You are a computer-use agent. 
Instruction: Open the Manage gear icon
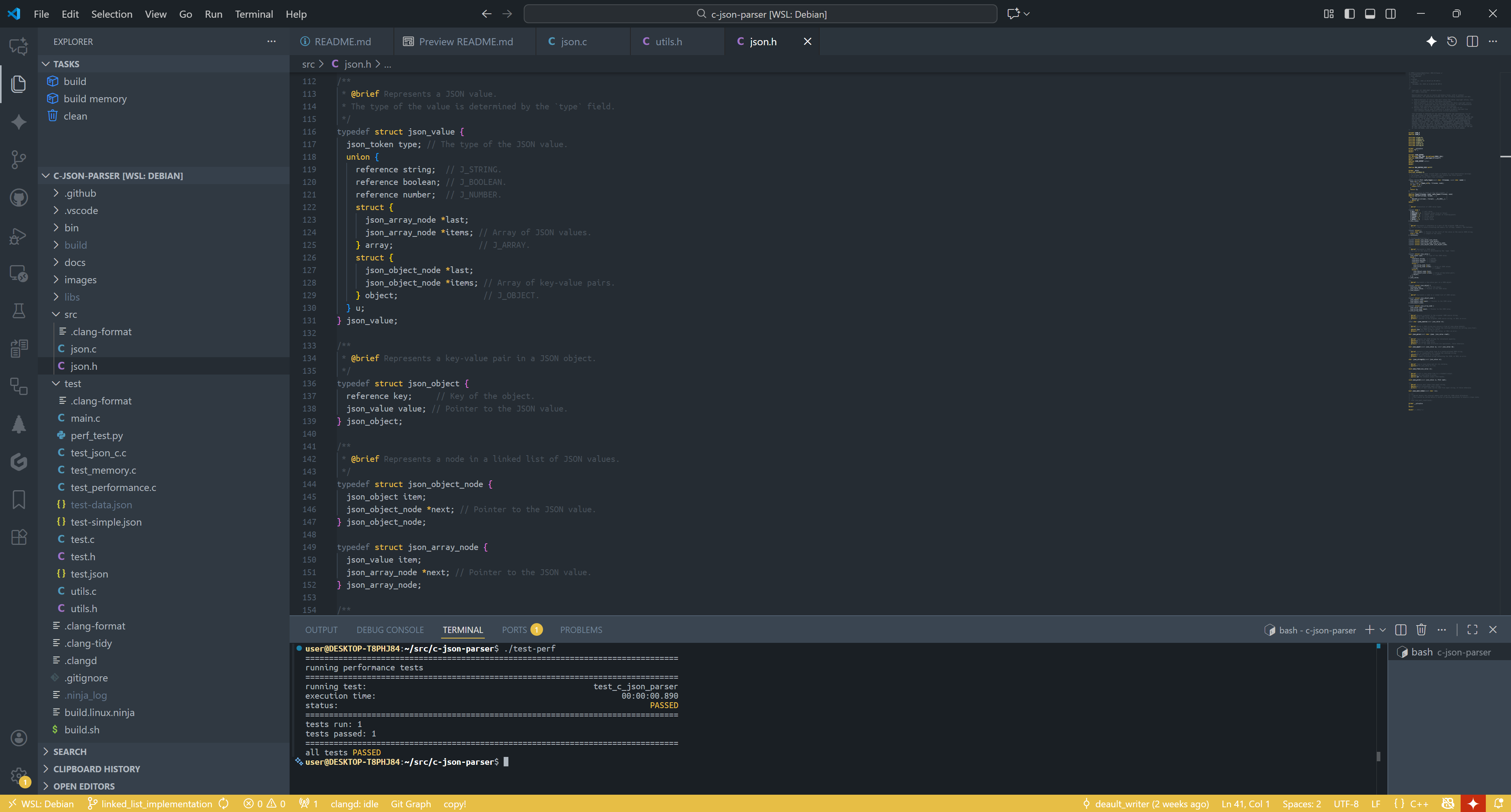point(19,776)
